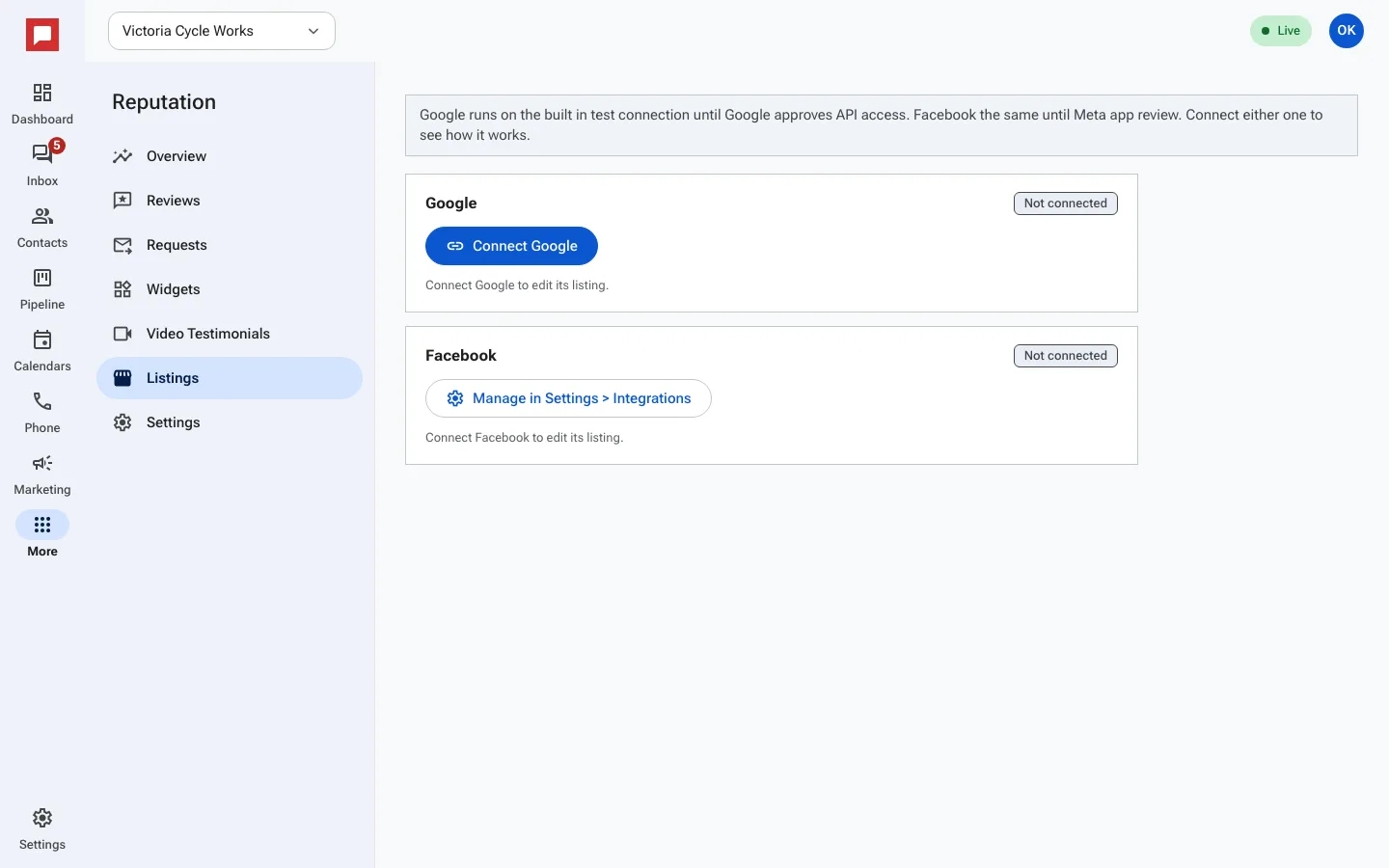Open the Pipeline board
Image resolution: width=1389 pixels, height=868 pixels.
point(42,289)
